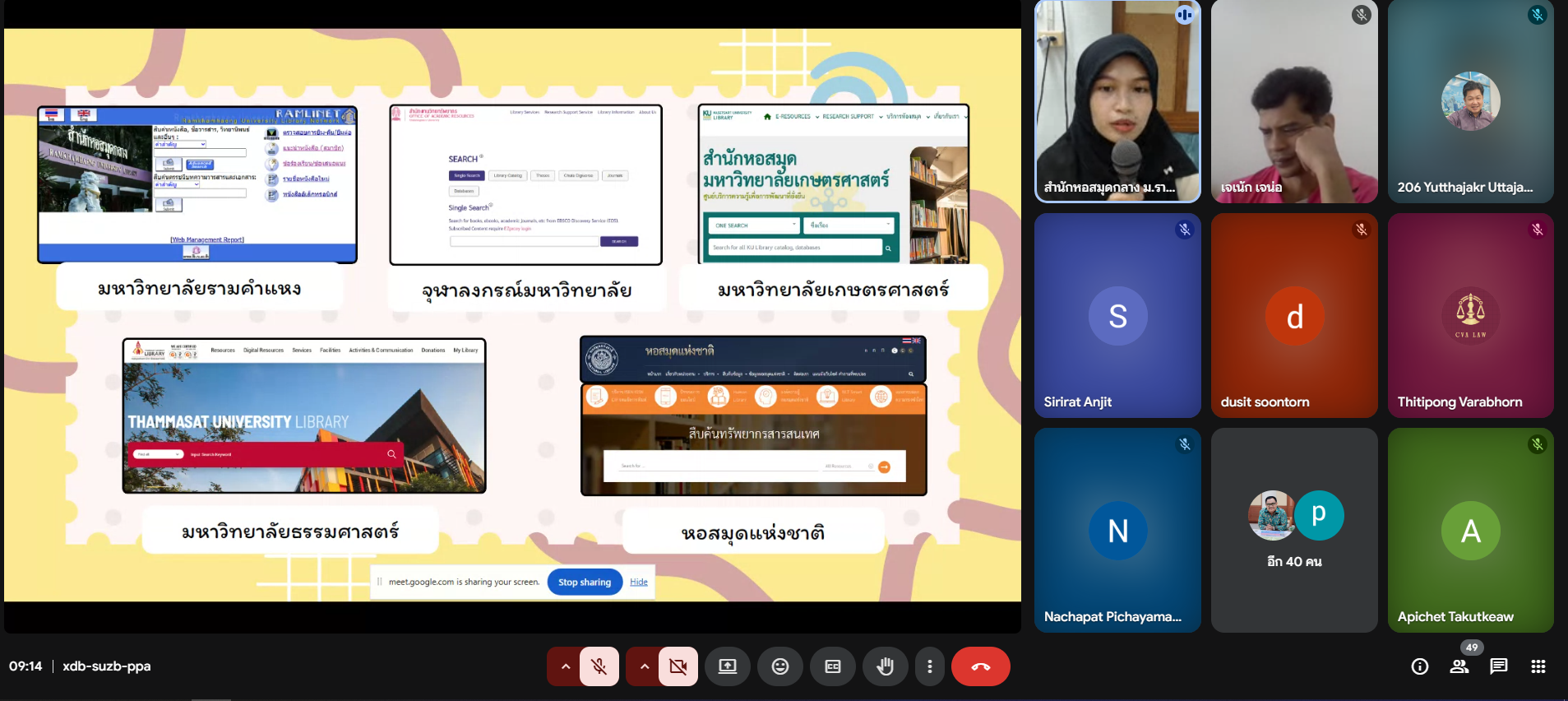The height and width of the screenshot is (701, 1568).
Task: Click the Chulalongkorn Single Search tab
Action: pos(467,175)
